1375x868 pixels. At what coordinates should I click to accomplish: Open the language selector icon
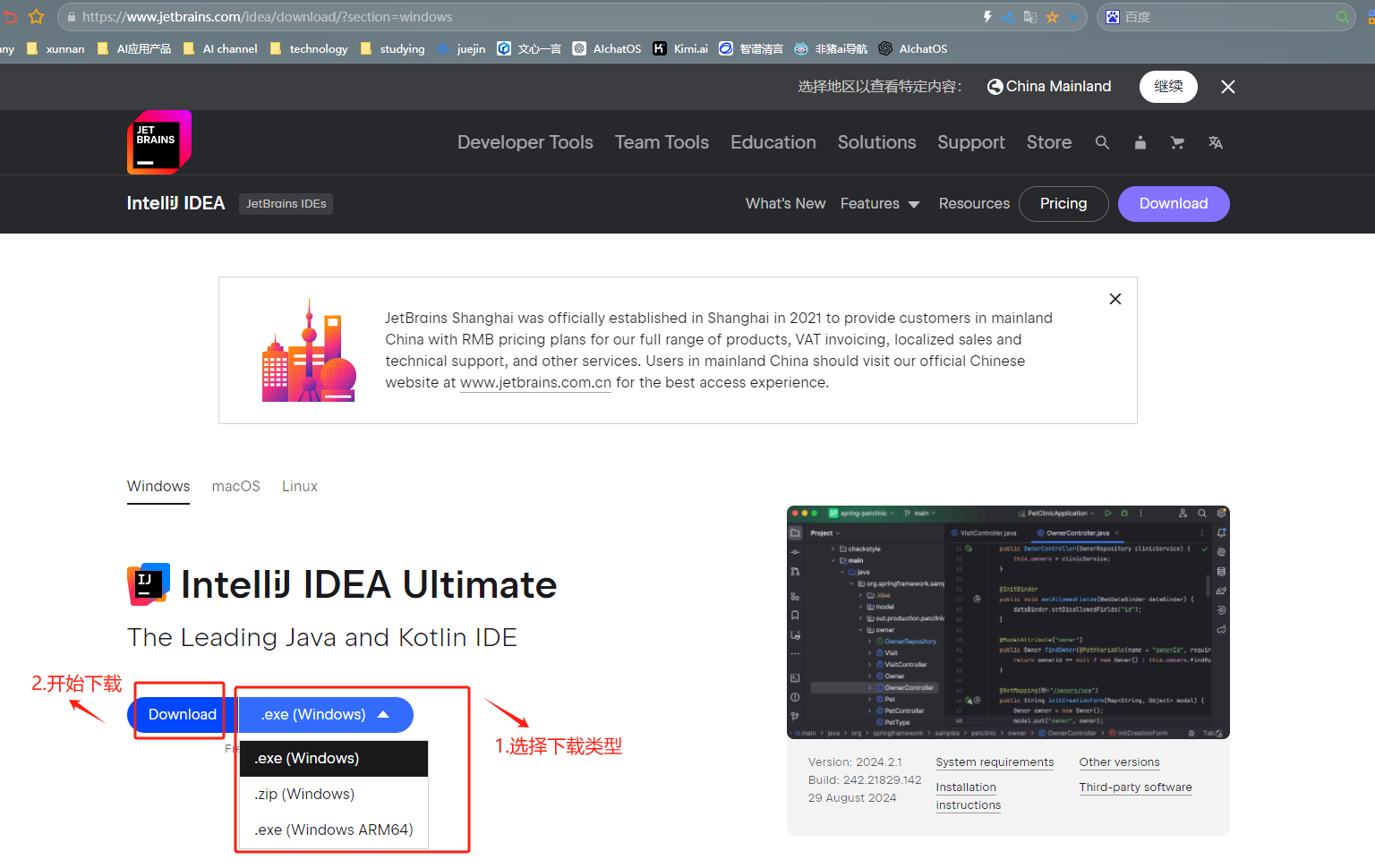[x=1215, y=142]
